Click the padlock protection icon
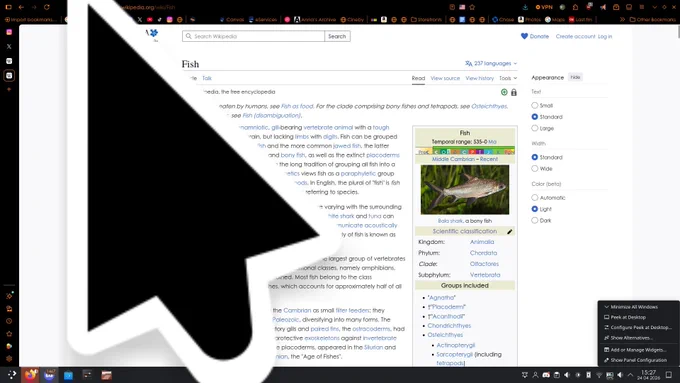 [514, 92]
